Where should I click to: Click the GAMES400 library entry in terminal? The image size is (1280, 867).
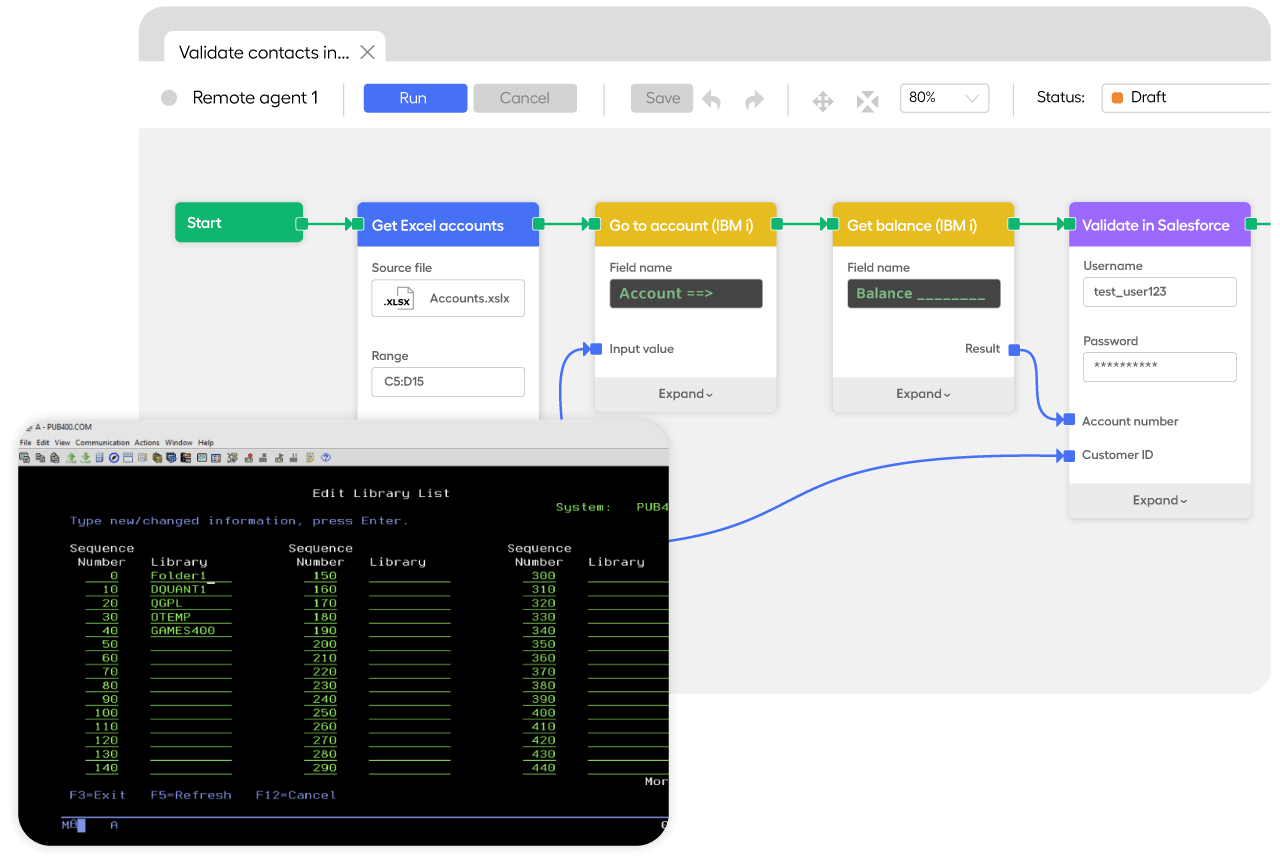click(x=183, y=631)
